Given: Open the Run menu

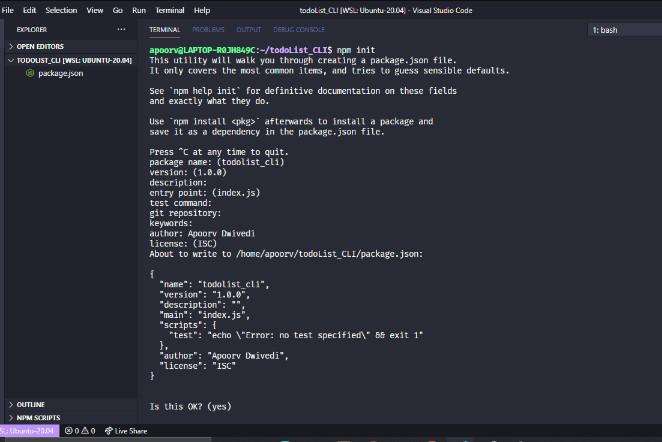Looking at the screenshot, I should 139,11.
